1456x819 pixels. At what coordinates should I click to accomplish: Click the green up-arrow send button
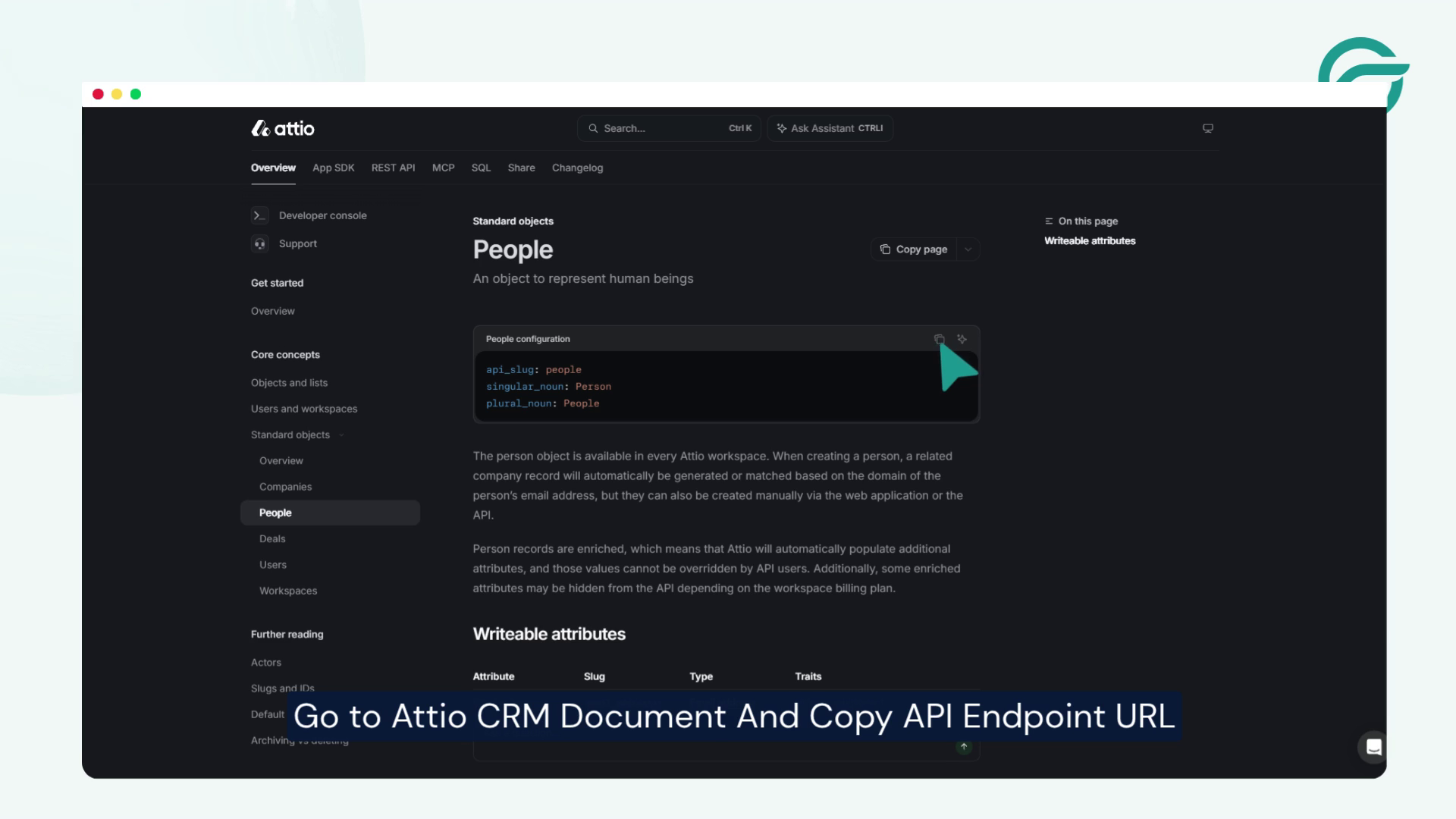[x=964, y=747]
